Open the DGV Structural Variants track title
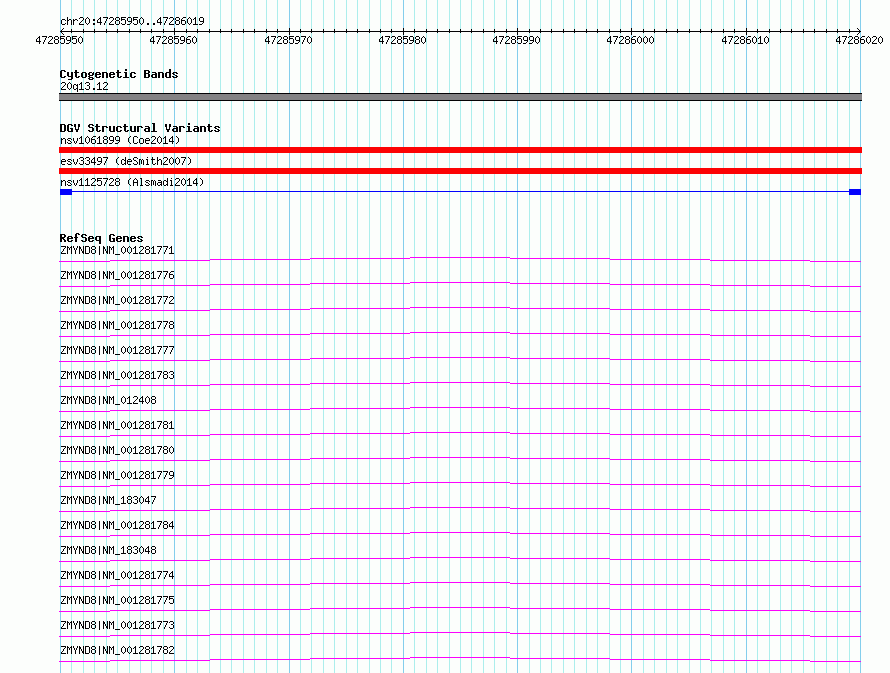 click(x=140, y=128)
